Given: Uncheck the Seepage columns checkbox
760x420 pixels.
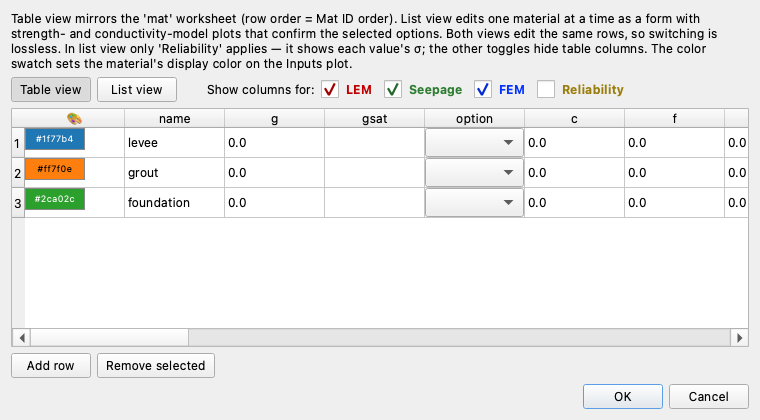Looking at the screenshot, I should 393,90.
